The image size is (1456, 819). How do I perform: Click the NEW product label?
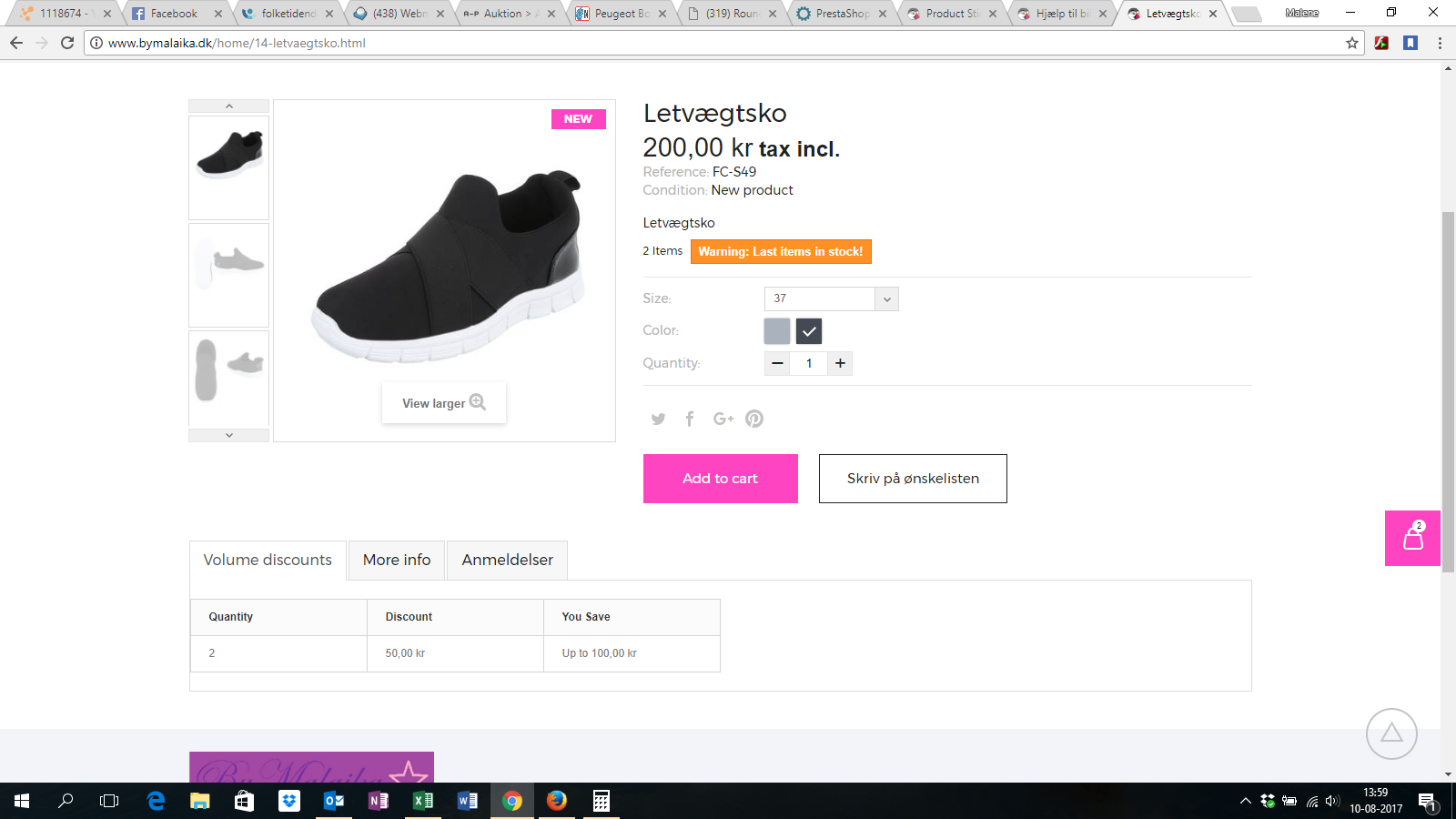point(578,119)
